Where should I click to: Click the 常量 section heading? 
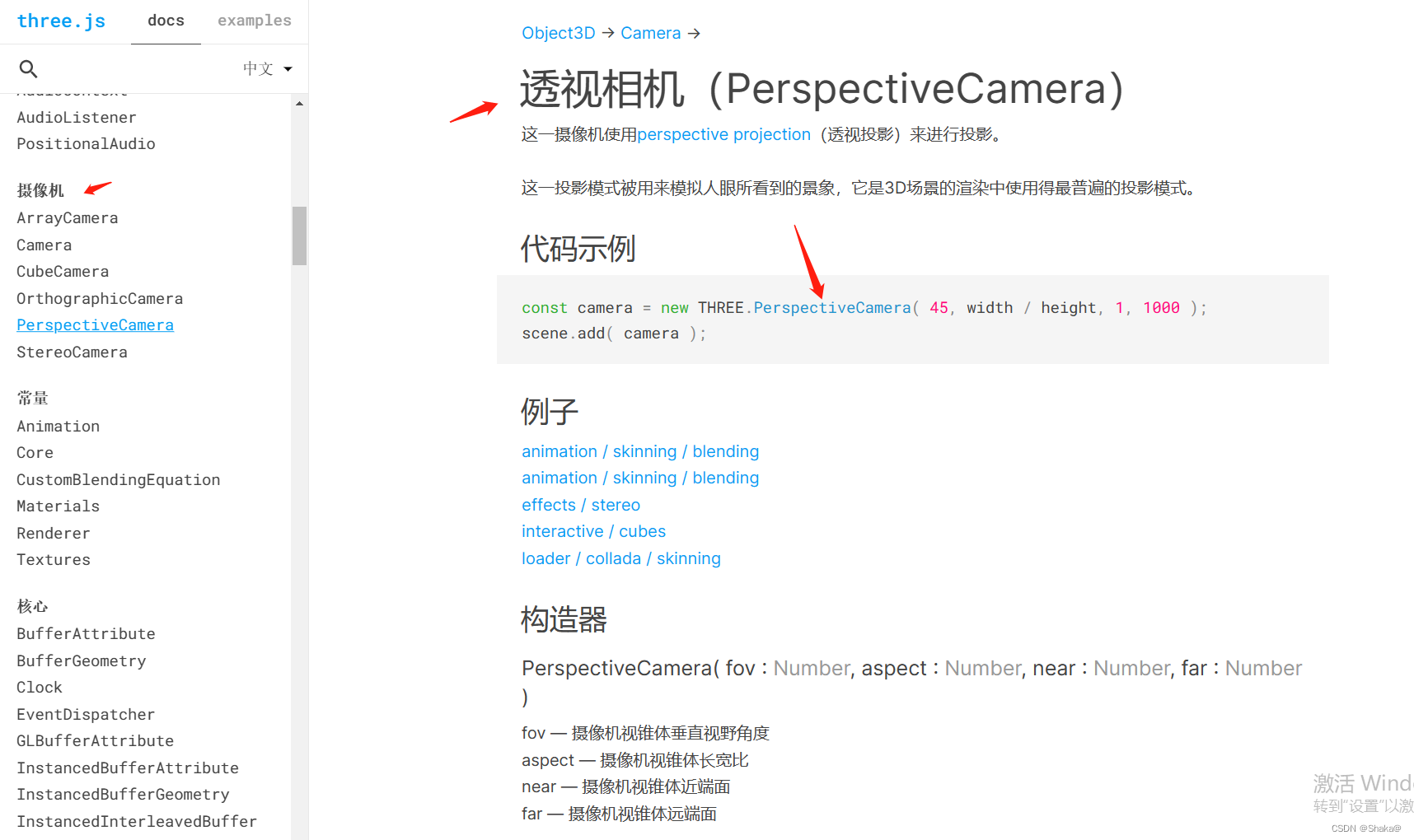[x=33, y=399]
